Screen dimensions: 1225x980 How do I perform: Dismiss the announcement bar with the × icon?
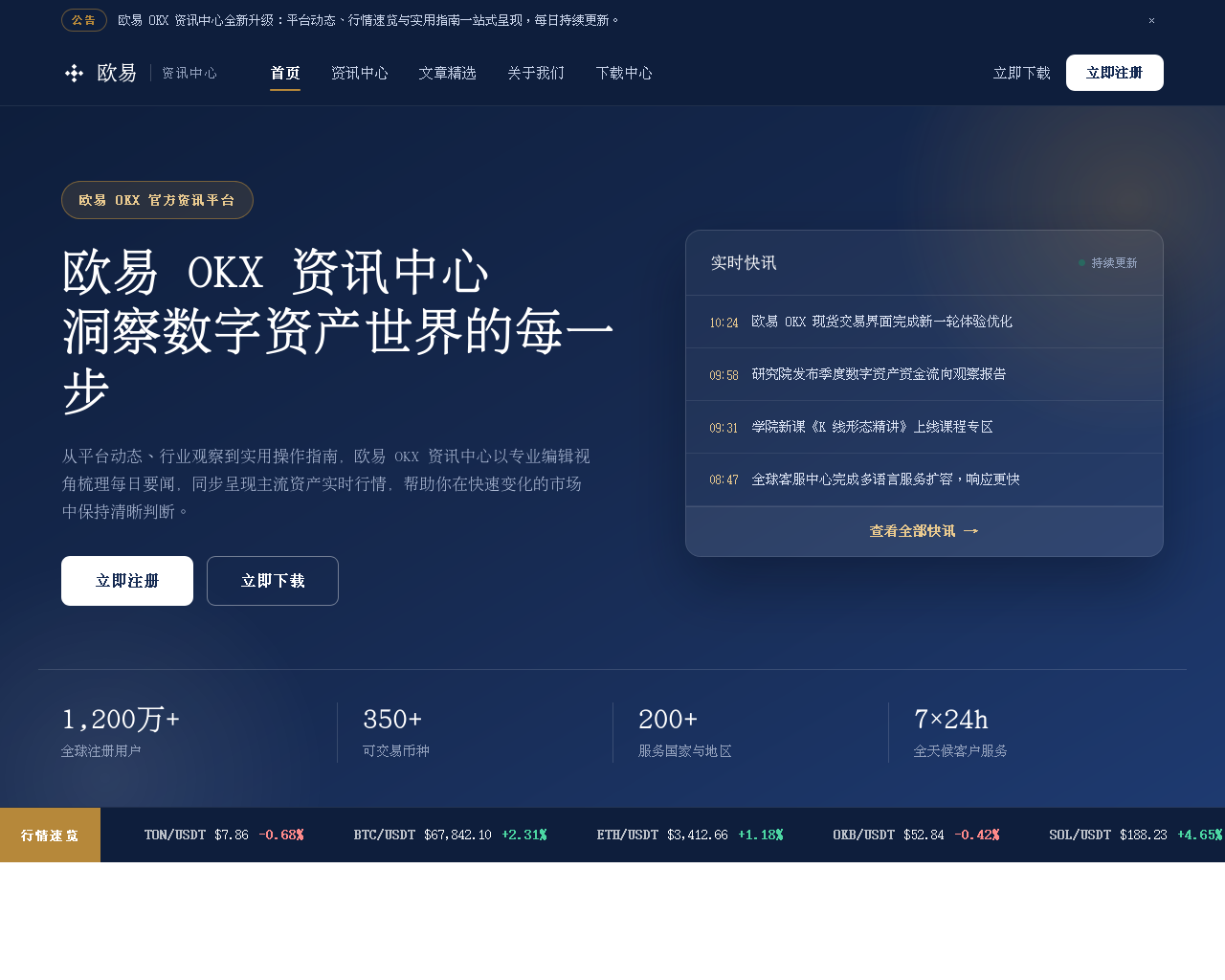1151,20
